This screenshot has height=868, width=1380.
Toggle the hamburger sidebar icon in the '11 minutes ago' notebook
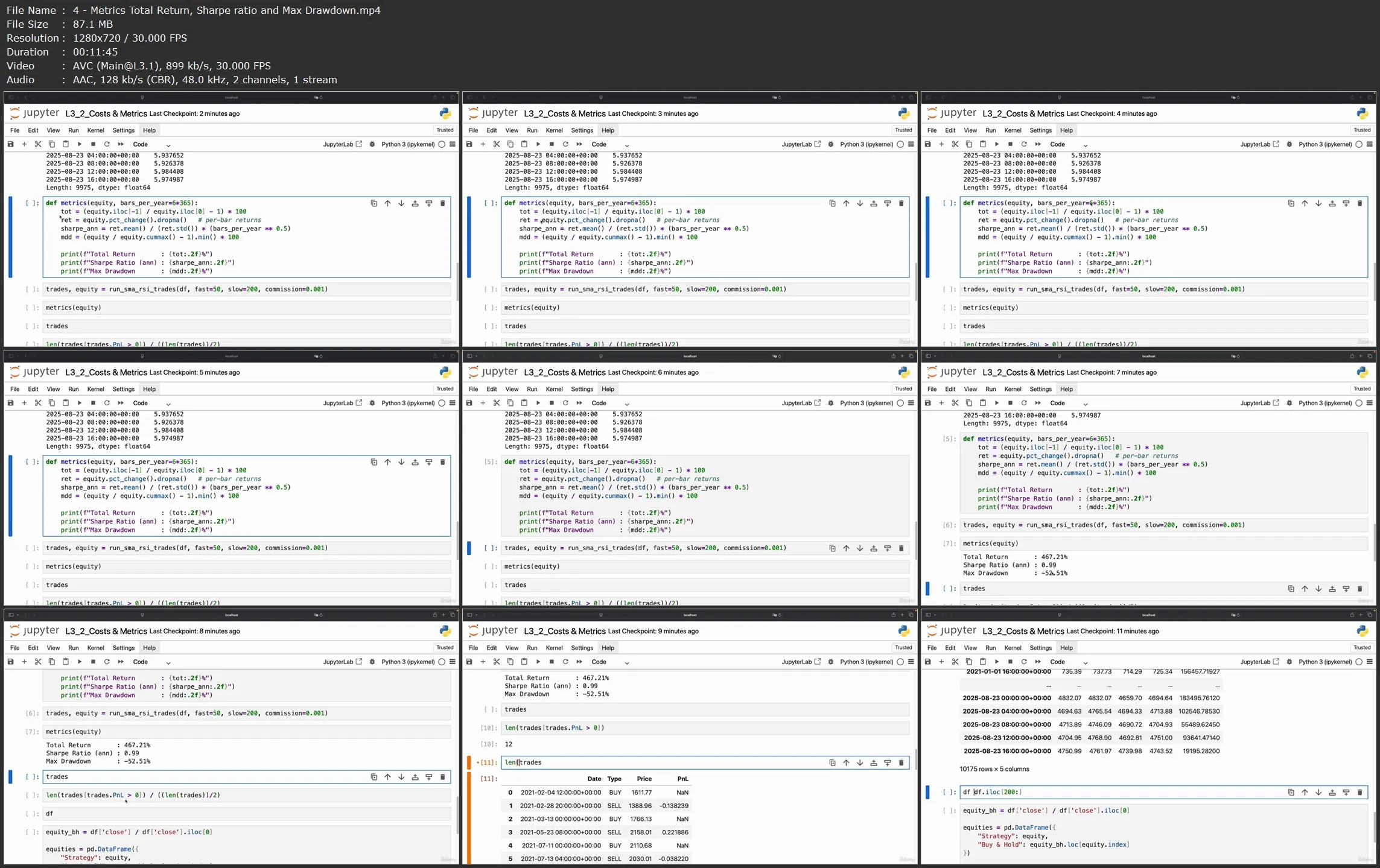pos(1370,662)
